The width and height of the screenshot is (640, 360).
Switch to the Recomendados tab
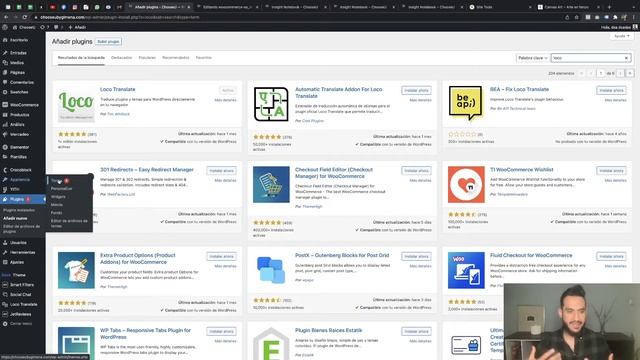(176, 58)
